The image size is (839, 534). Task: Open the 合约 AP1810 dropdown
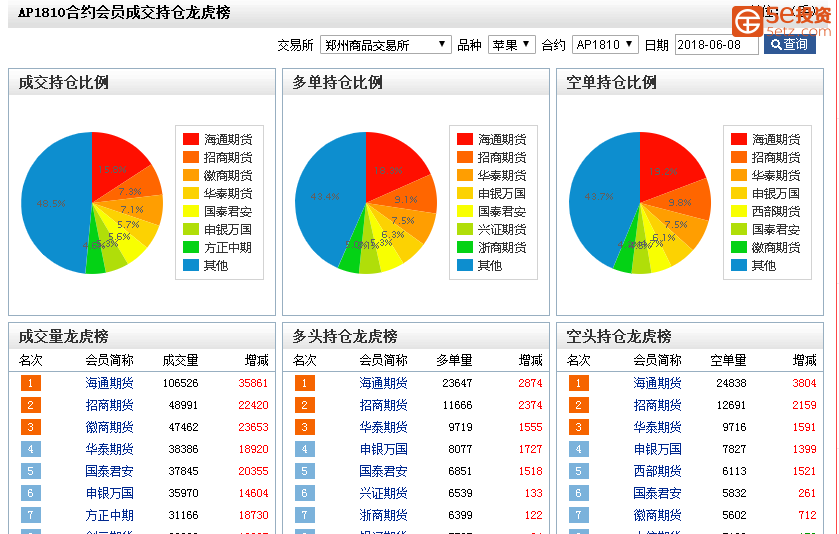point(605,45)
